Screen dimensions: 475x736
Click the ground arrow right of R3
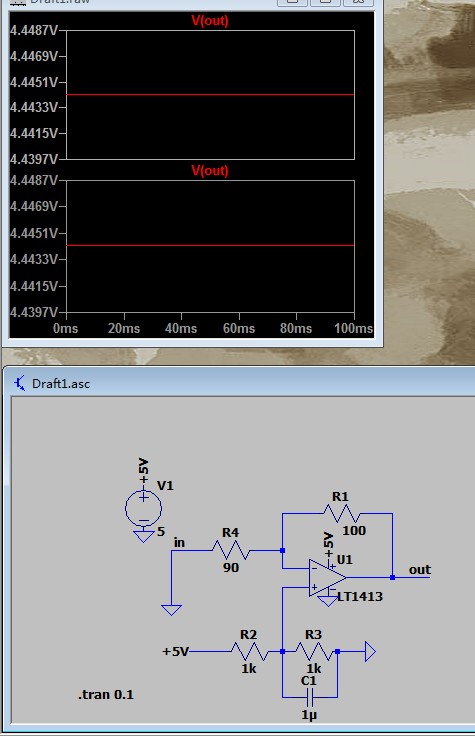(370, 652)
